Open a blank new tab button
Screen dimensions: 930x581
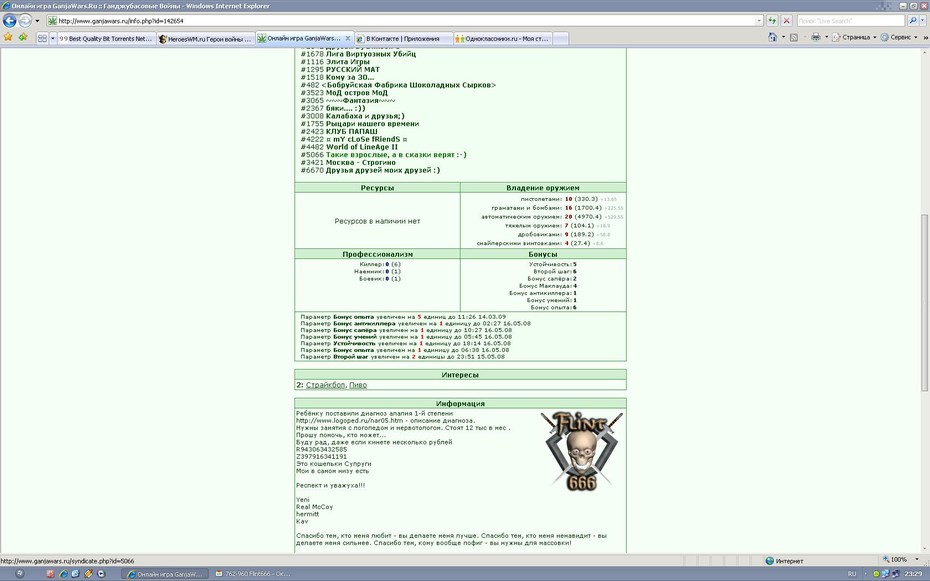[x=560, y=39]
